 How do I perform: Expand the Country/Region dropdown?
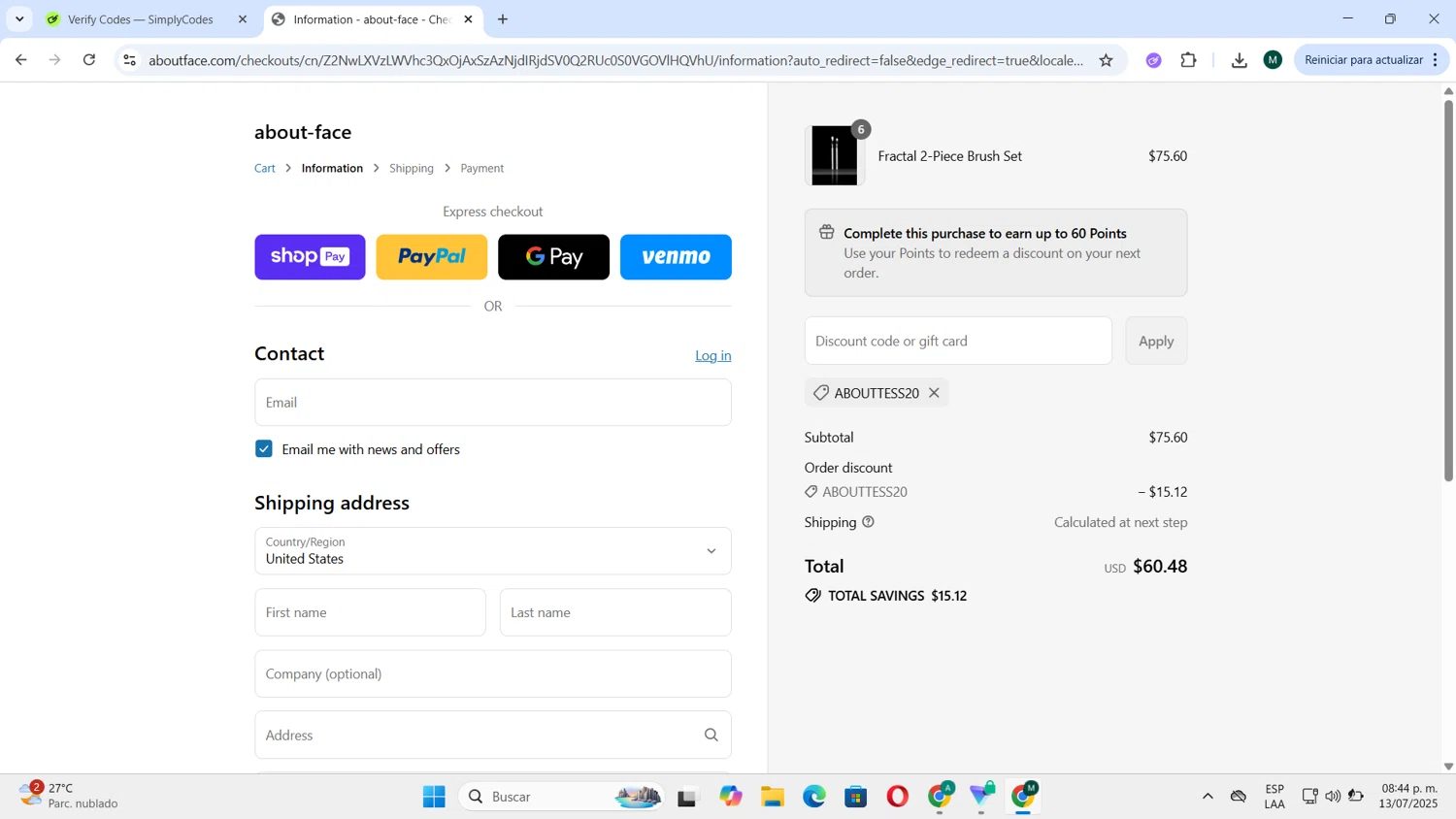[493, 551]
